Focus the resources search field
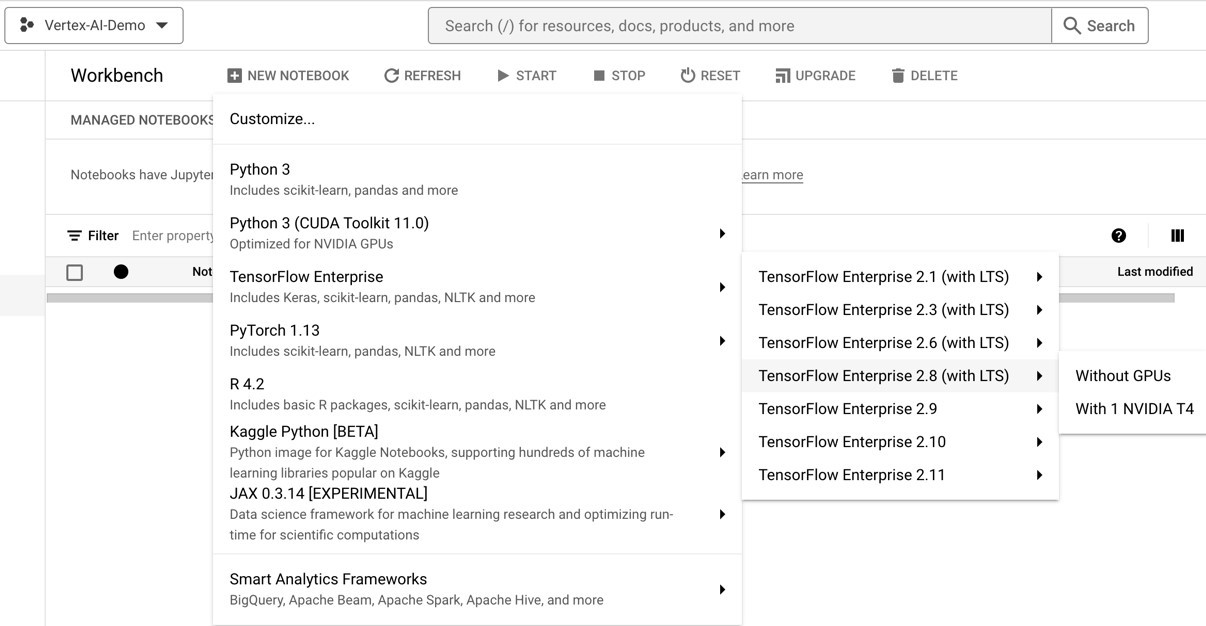 click(740, 26)
